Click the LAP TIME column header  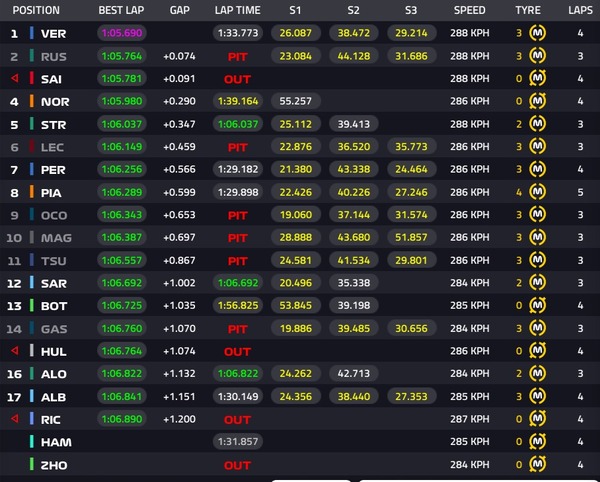pos(237,10)
